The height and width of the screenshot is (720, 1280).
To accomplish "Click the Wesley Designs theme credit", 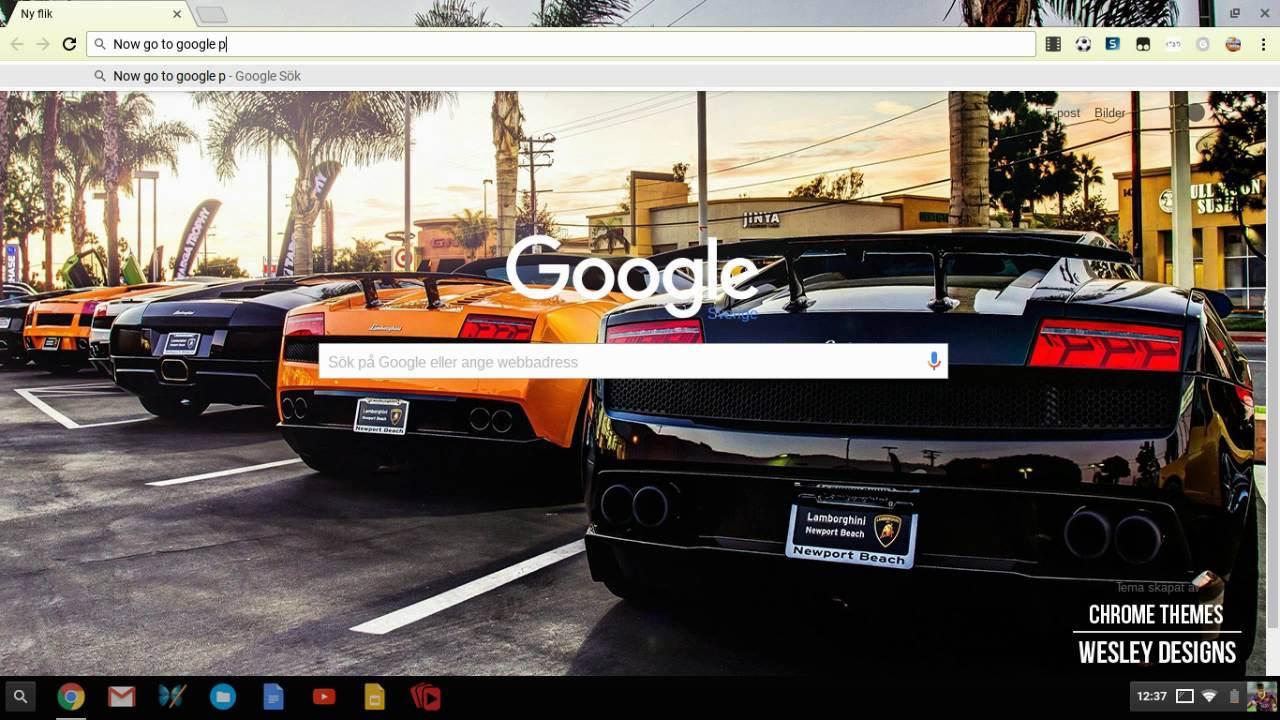I will pyautogui.click(x=1157, y=653).
